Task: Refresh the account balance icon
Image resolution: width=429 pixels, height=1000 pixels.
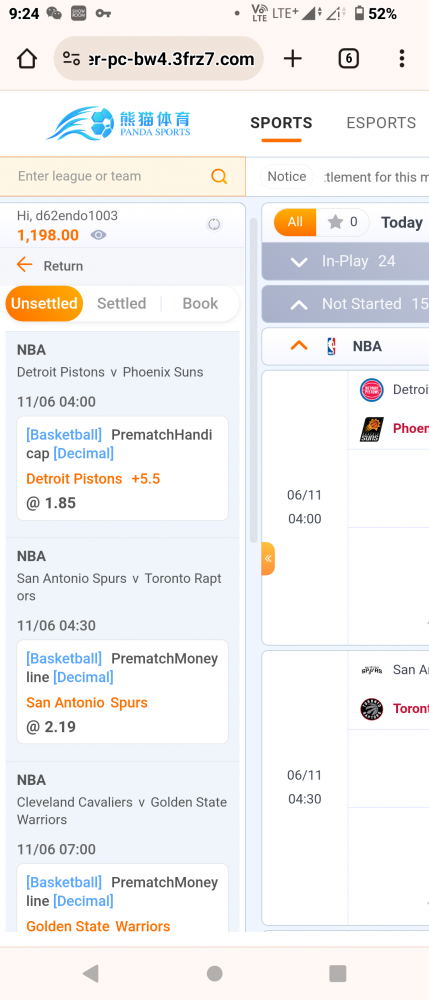Action: [214, 224]
